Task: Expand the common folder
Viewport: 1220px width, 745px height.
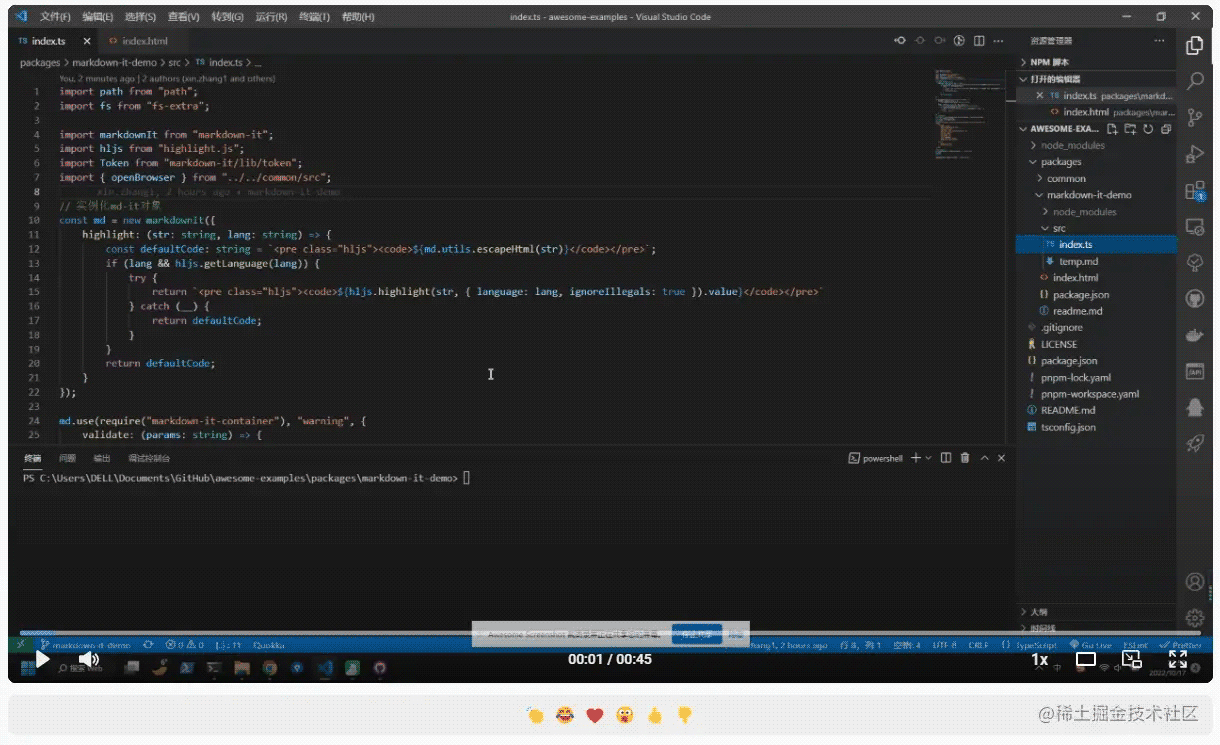Action: pos(1096,179)
